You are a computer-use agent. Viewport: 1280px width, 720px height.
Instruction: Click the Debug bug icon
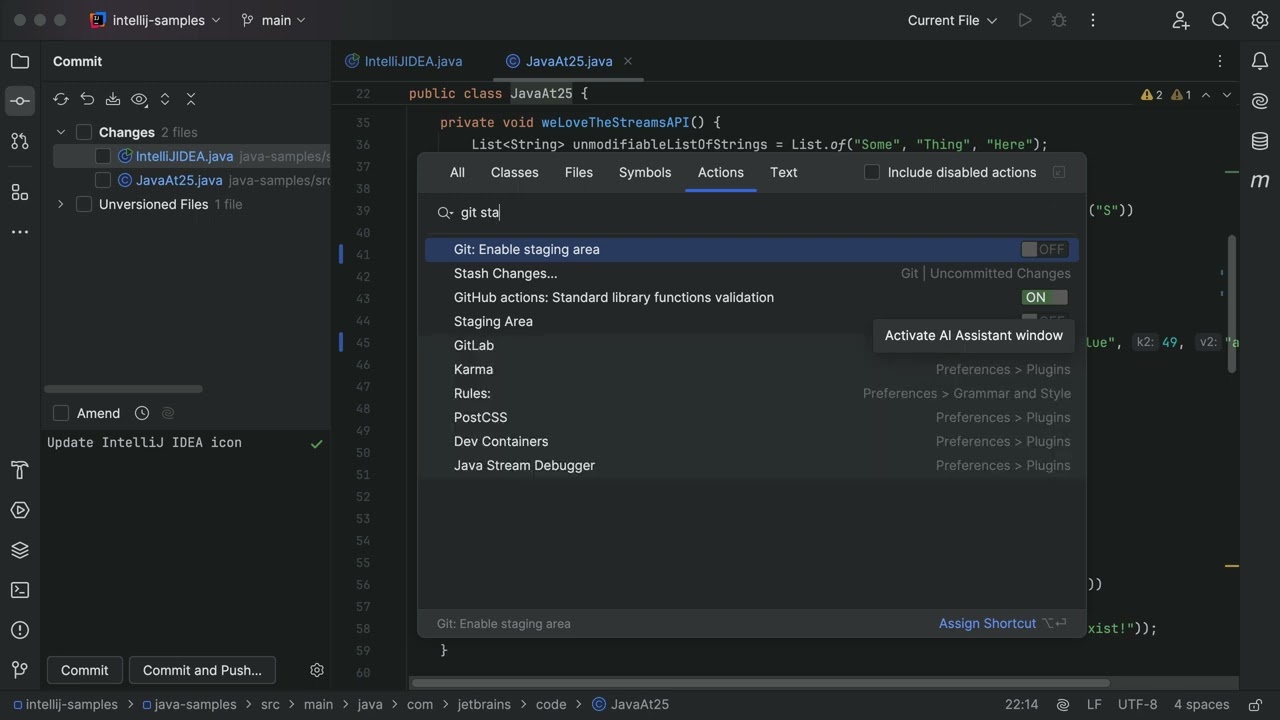[1059, 20]
